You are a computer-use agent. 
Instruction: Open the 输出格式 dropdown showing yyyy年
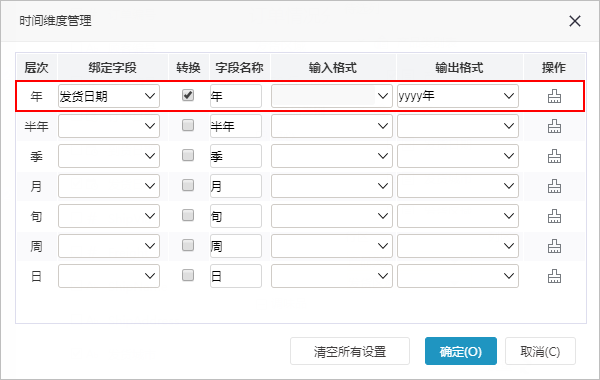458,96
